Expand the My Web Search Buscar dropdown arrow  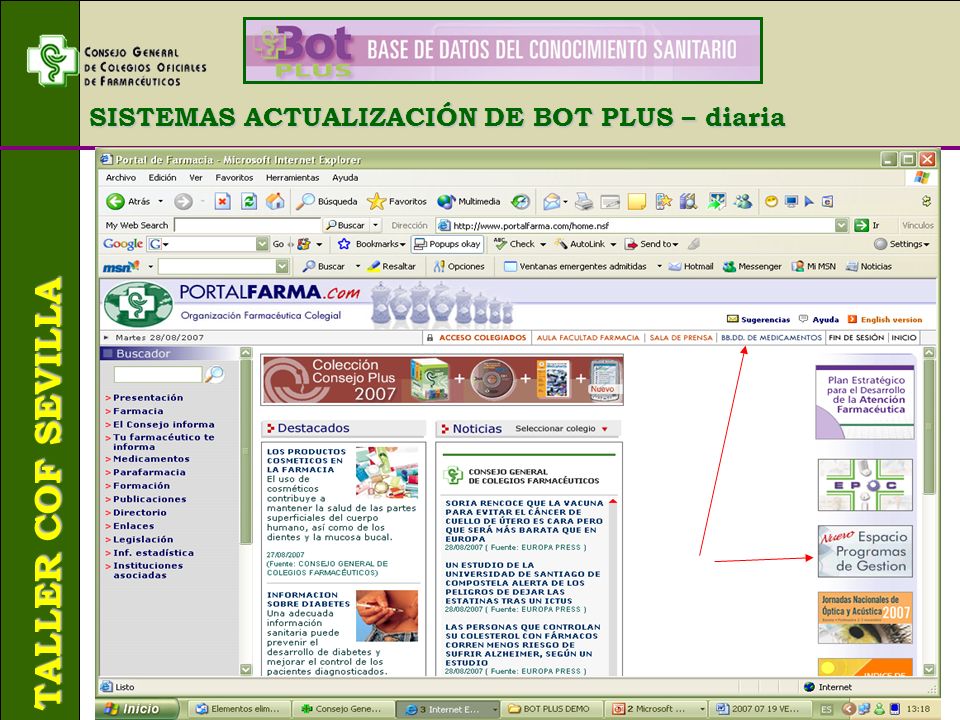(375, 225)
